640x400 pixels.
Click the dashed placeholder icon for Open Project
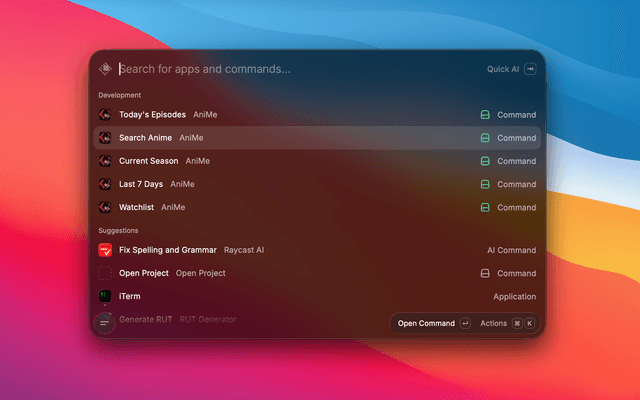point(105,273)
